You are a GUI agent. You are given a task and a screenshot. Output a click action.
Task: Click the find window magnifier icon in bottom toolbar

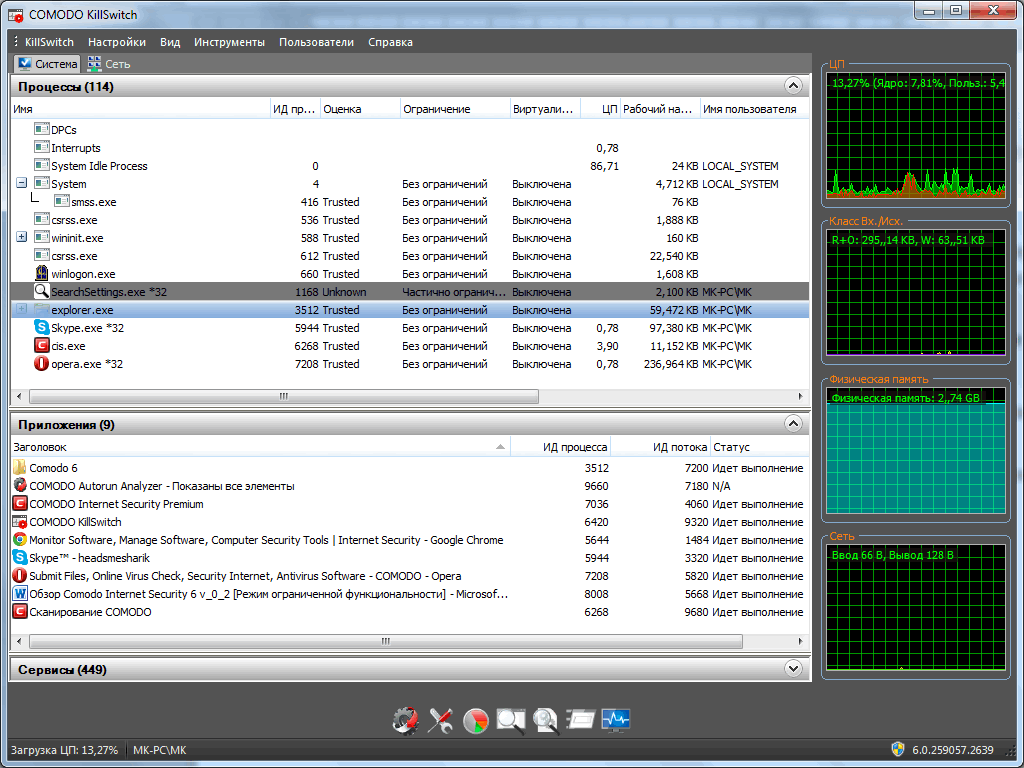point(511,720)
